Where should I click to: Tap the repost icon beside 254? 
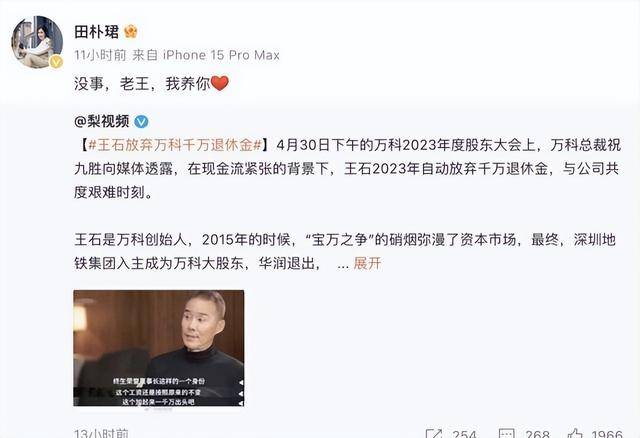pos(433,433)
